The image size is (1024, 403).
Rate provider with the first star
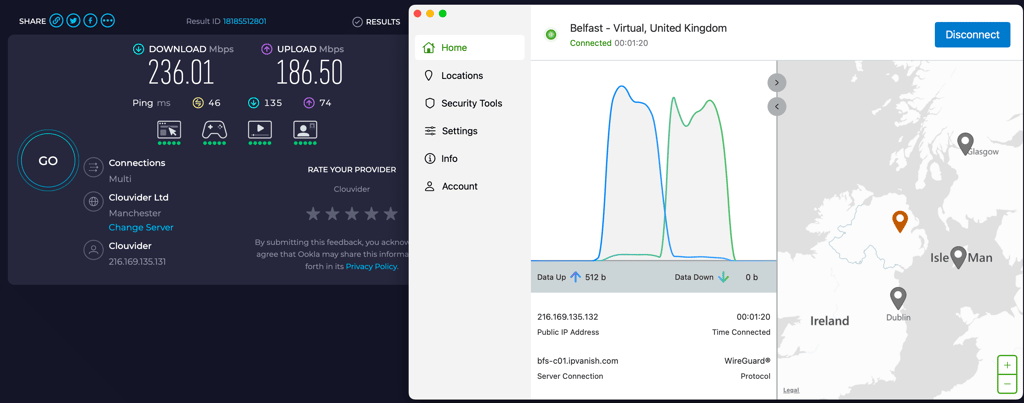(313, 214)
